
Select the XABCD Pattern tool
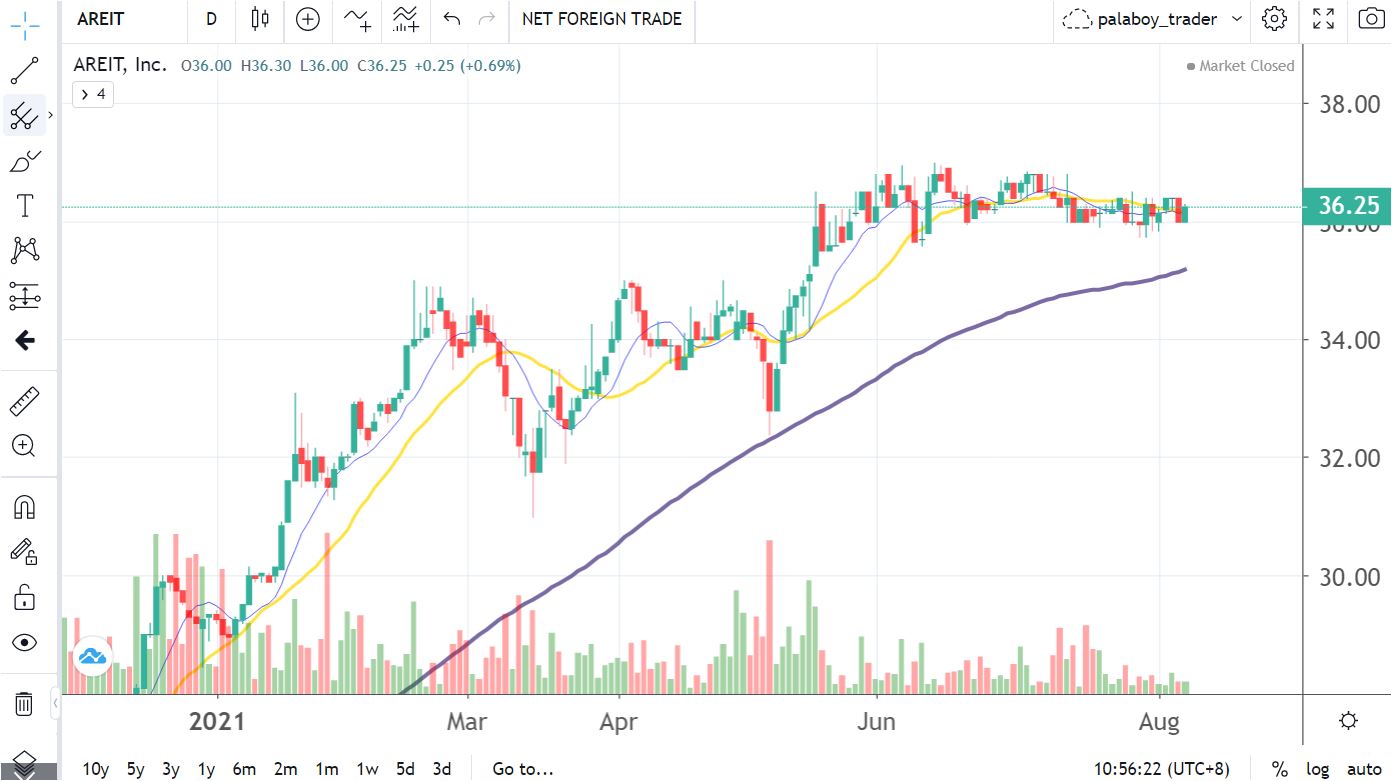[22, 249]
